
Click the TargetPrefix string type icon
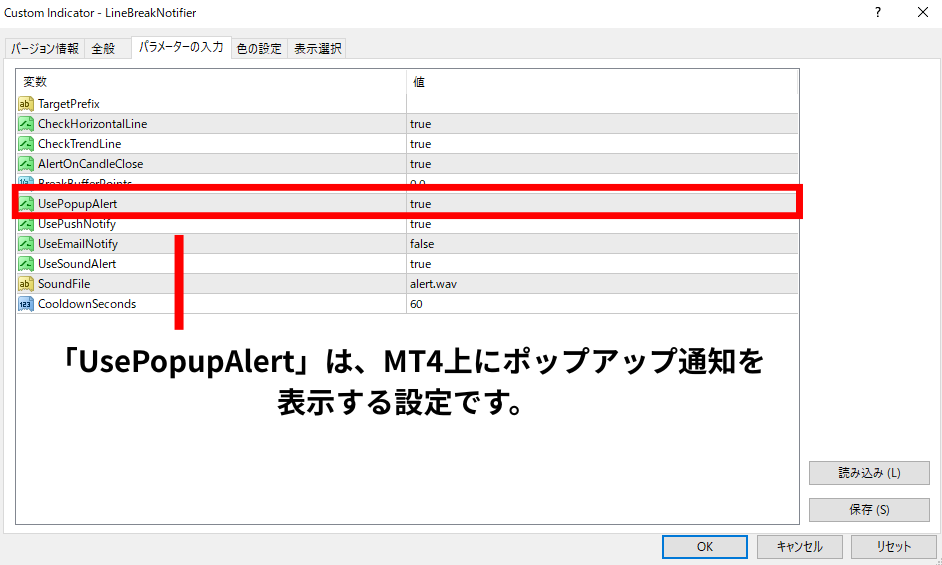point(26,104)
